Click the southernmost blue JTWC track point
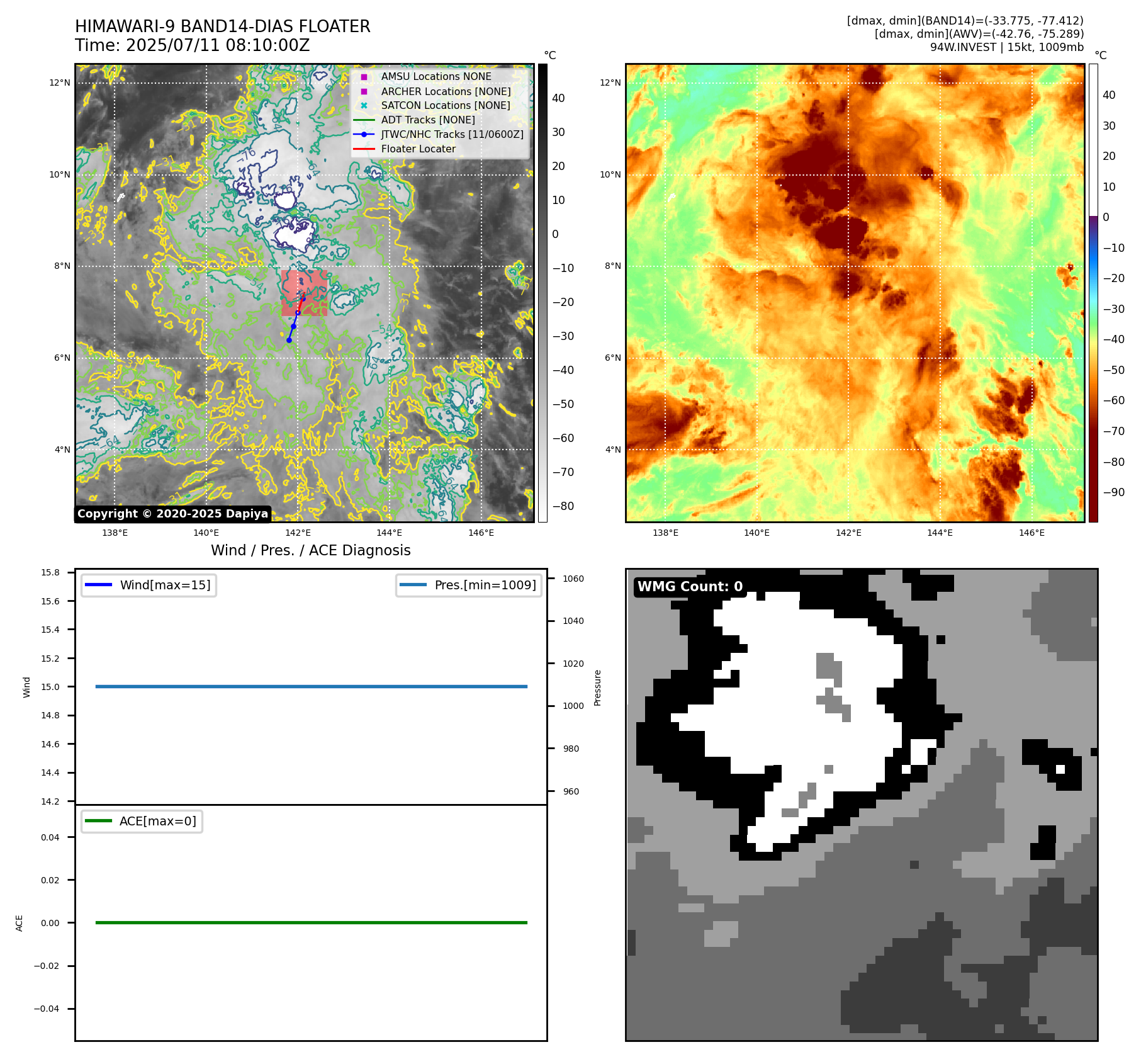Image resolution: width=1141 pixels, height=1064 pixels. tap(289, 341)
